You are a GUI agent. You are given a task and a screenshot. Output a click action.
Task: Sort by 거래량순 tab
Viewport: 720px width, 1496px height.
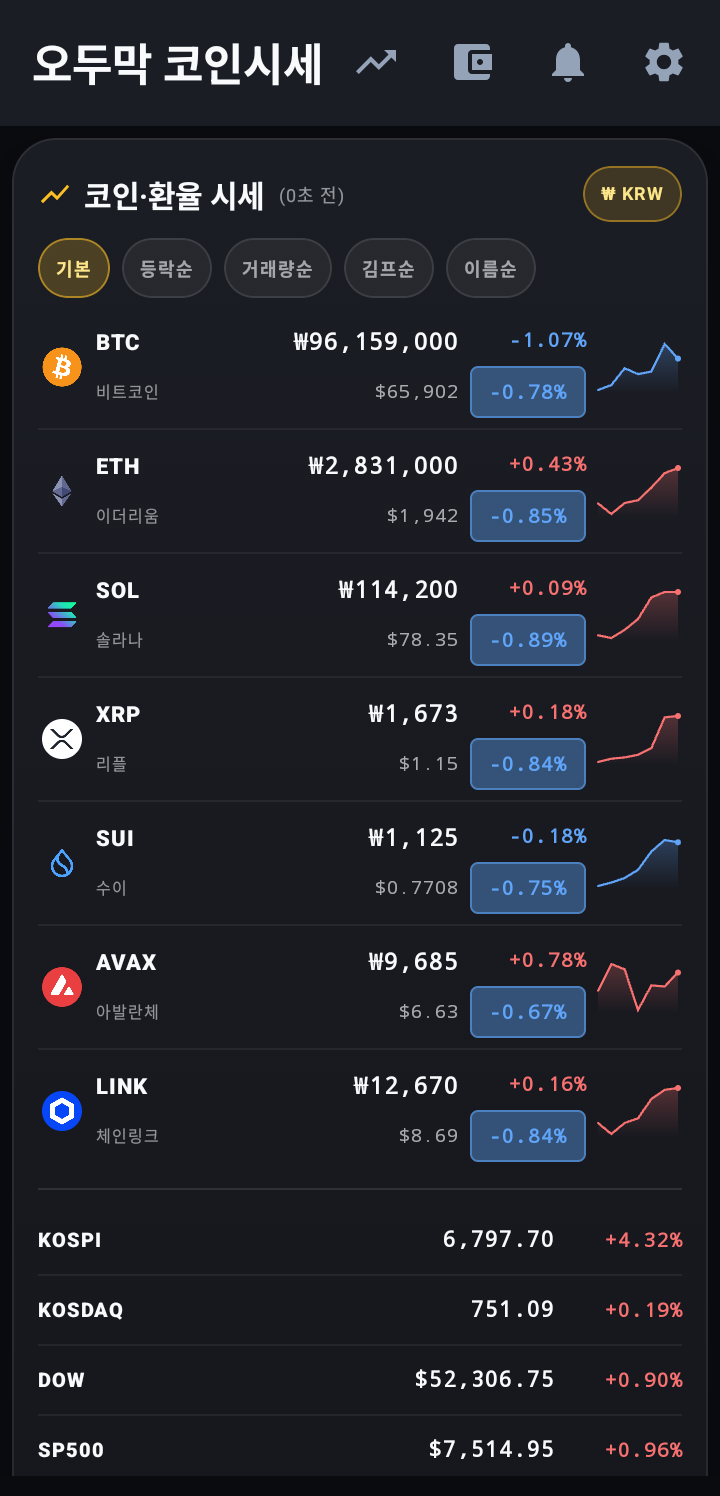[x=277, y=268]
